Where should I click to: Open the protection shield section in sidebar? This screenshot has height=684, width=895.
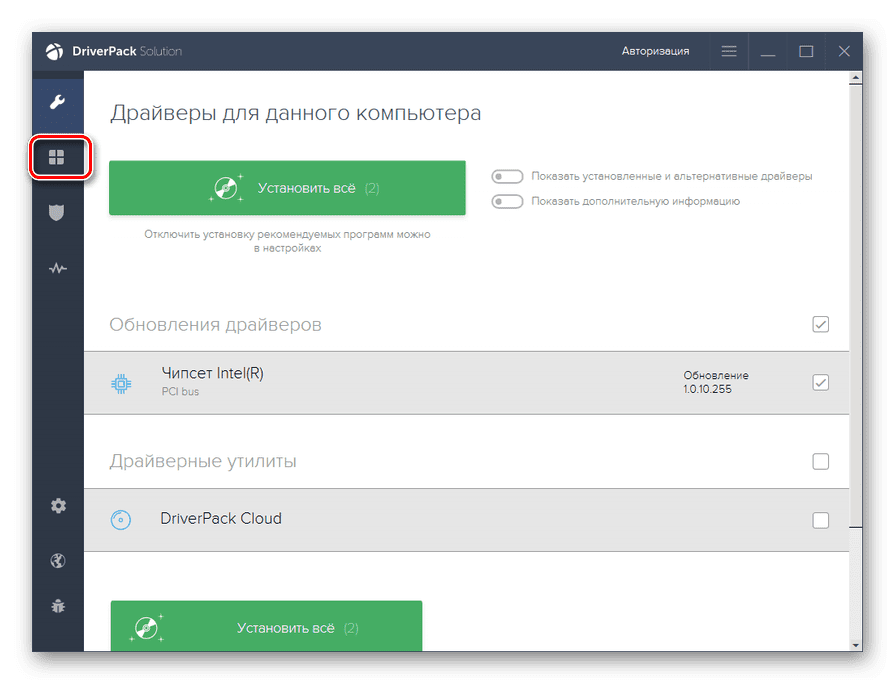tap(57, 212)
